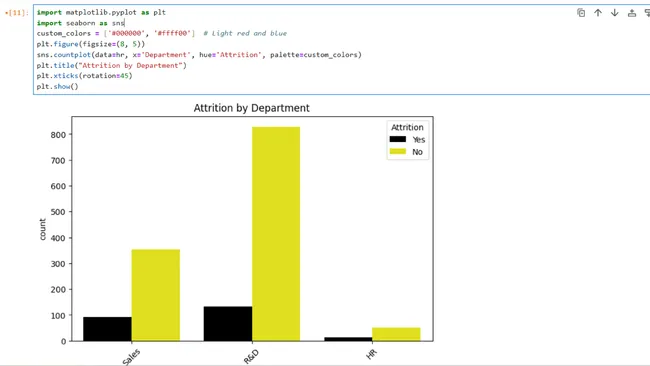Move the cell up

pyautogui.click(x=598, y=13)
